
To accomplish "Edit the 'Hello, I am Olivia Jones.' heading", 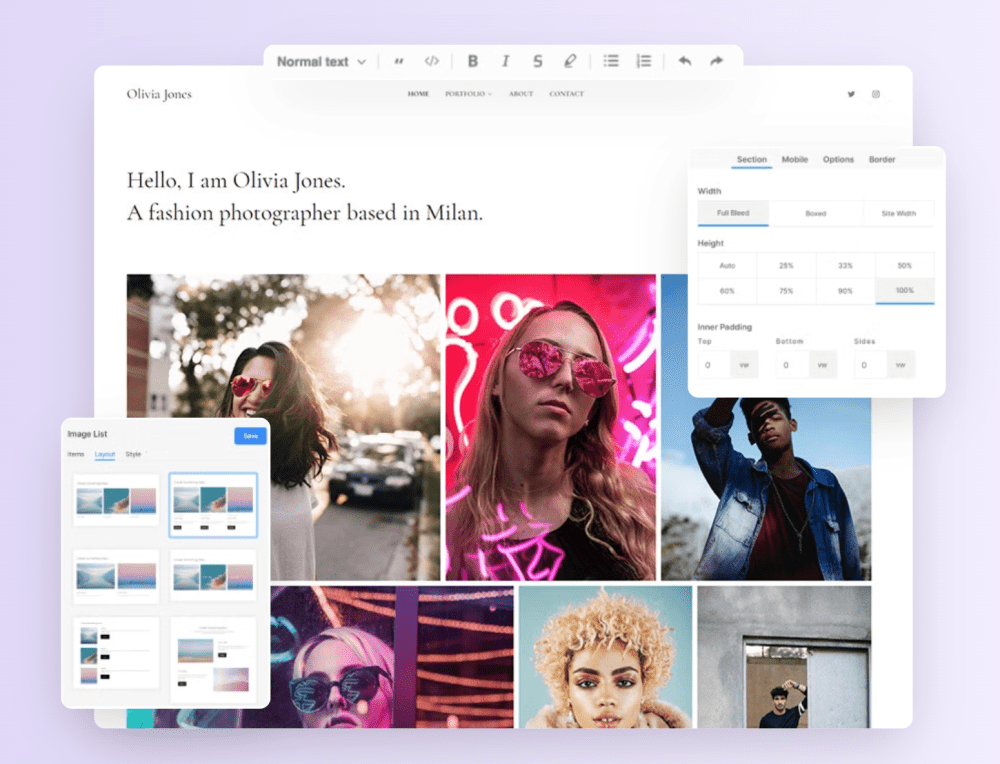I will [236, 181].
